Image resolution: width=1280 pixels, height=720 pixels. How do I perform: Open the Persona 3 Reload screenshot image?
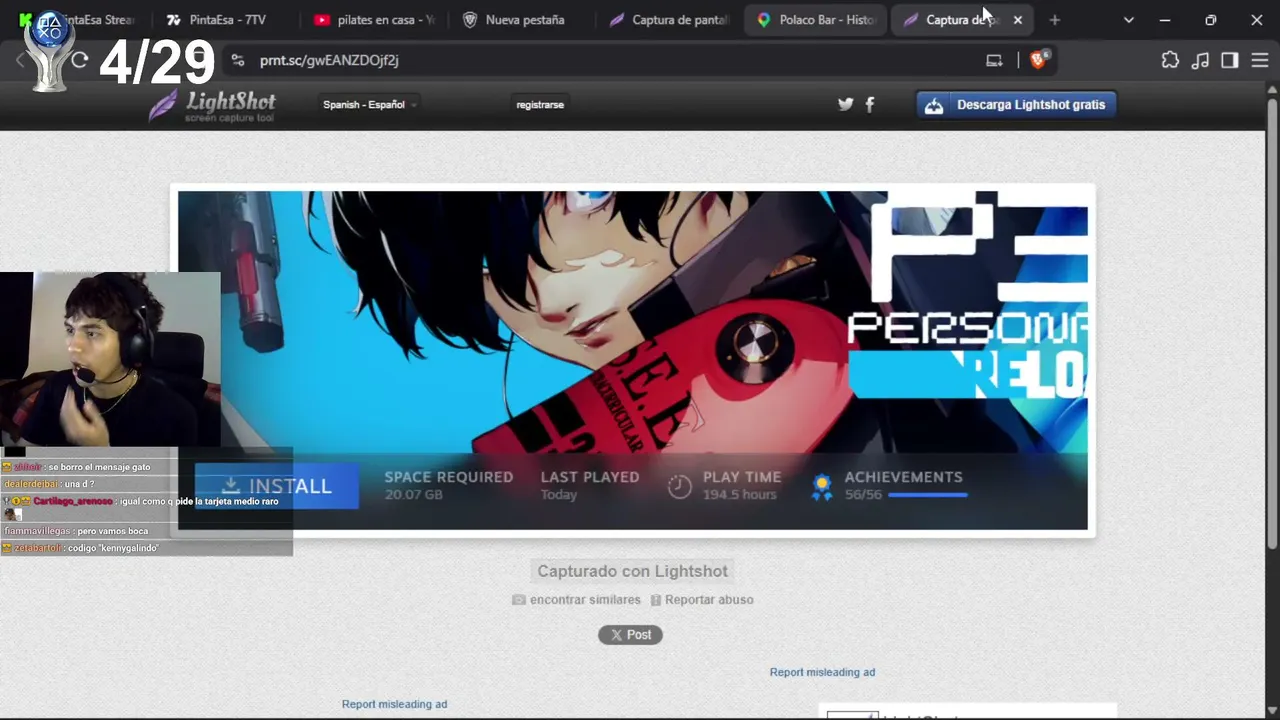point(633,360)
